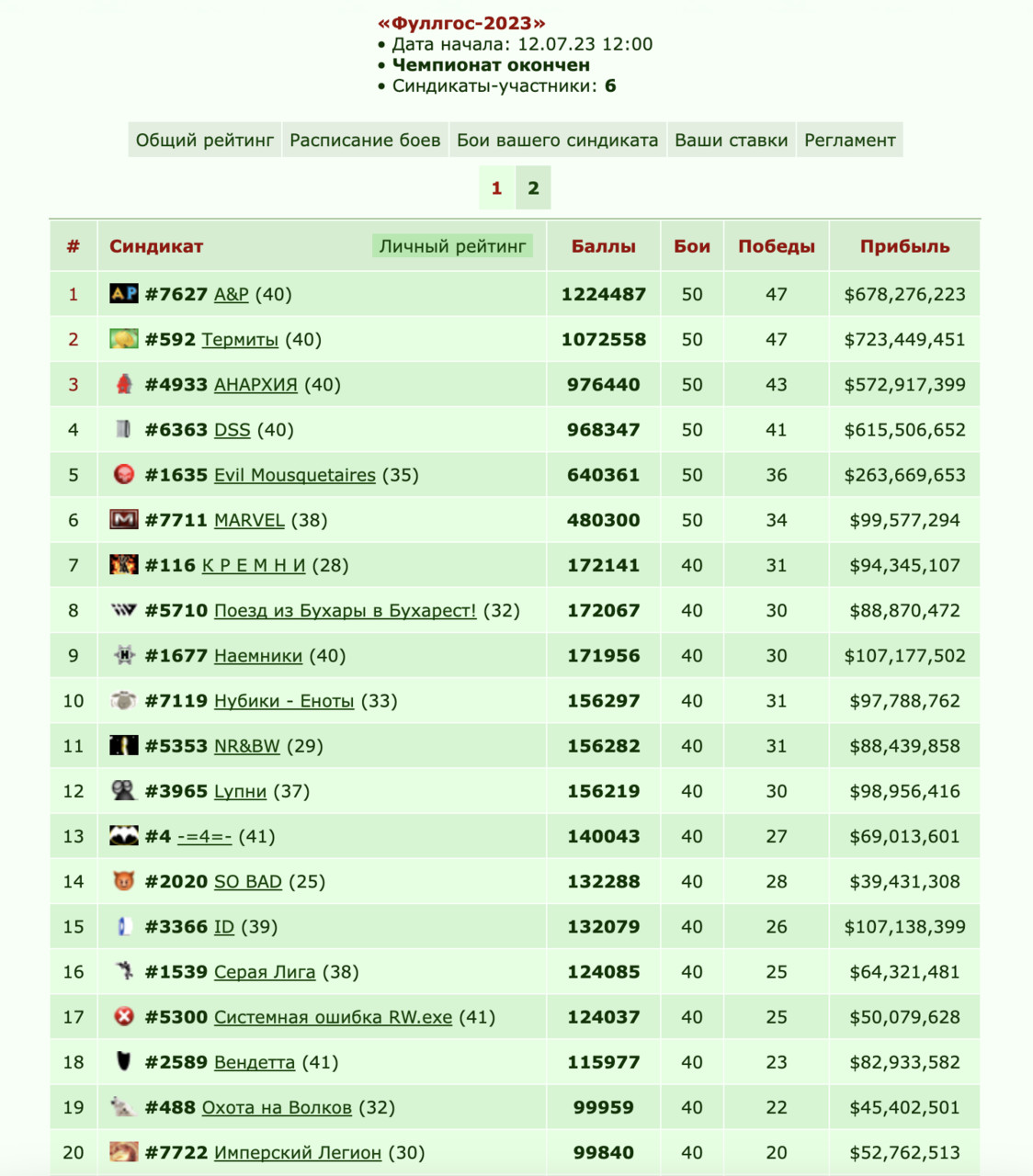Open the -=4=- syndicate link

click(x=204, y=836)
